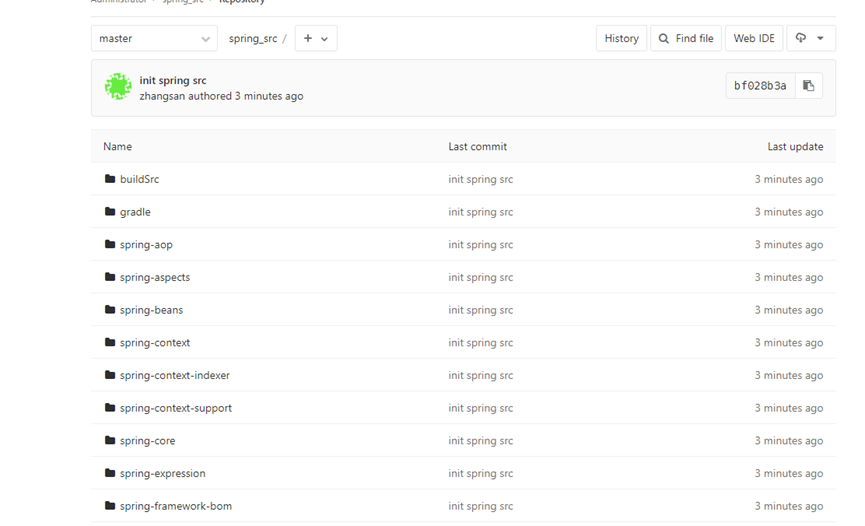Open the add file plus dropdown
The height and width of the screenshot is (526, 865).
(316, 39)
